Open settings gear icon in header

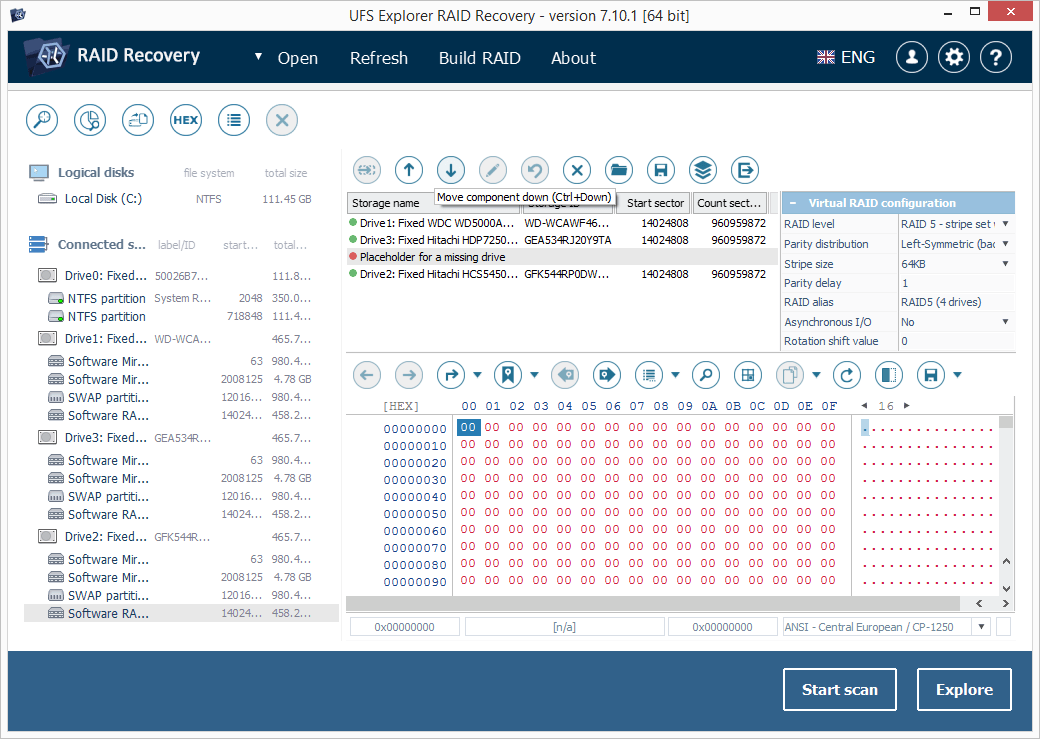coord(954,58)
